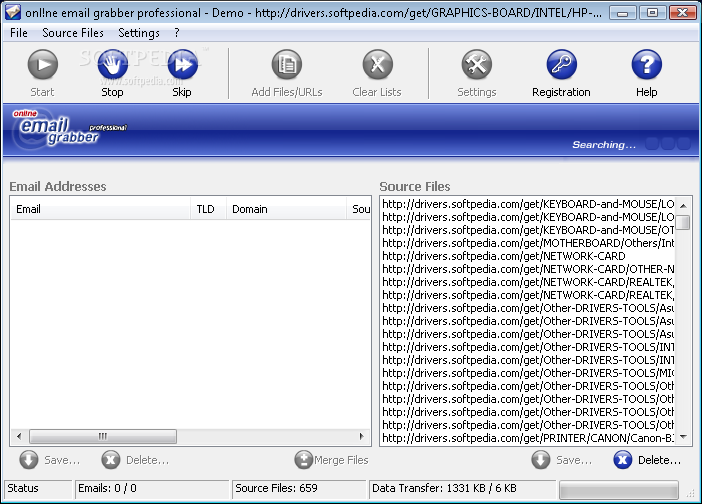Click the Searching... indicator text
This screenshot has width=702, height=504.
pos(604,145)
